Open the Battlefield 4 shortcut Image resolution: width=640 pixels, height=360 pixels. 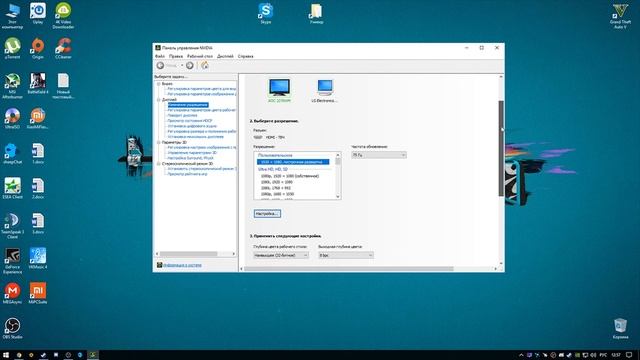[x=38, y=84]
